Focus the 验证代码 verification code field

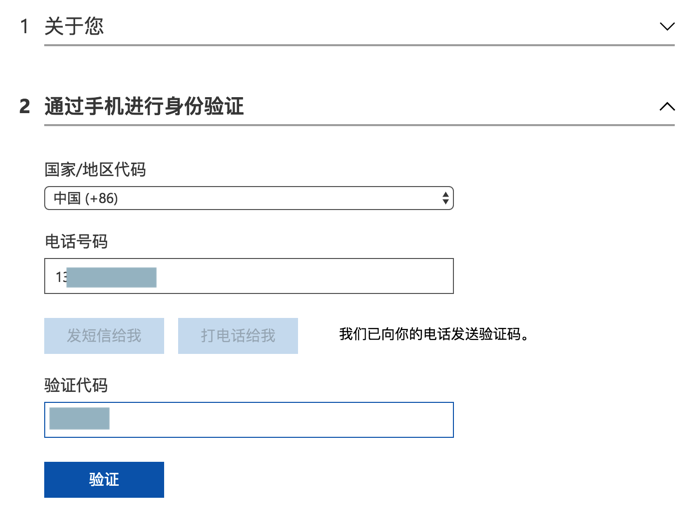(x=249, y=420)
